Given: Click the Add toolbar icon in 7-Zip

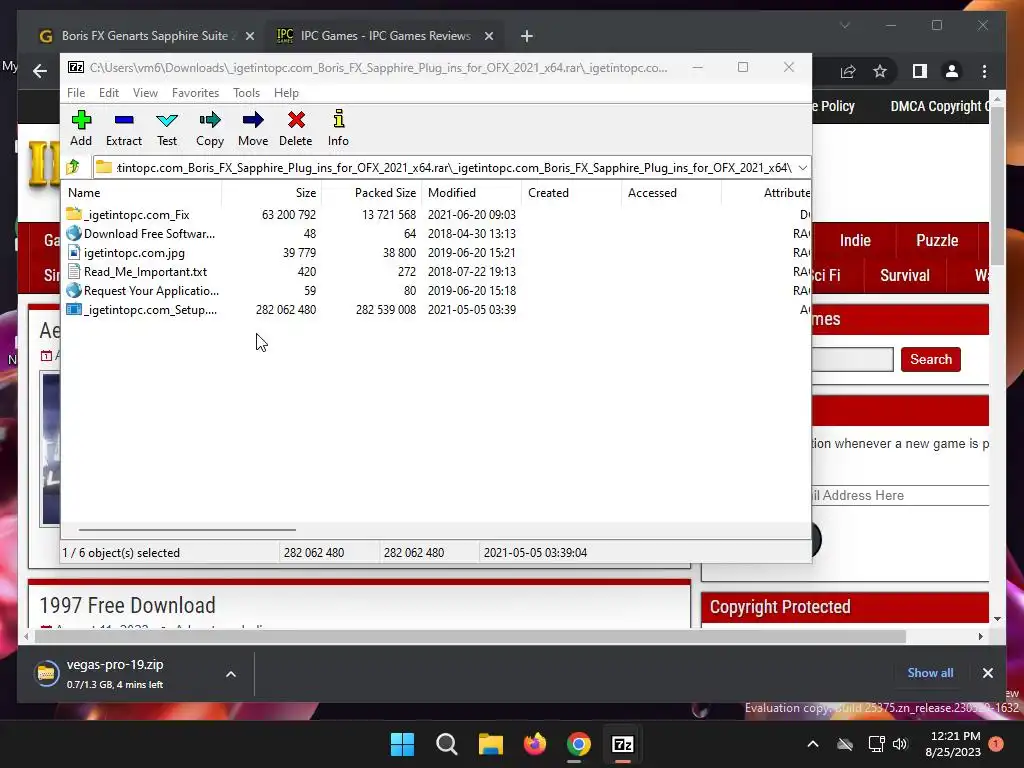Looking at the screenshot, I should point(81,128).
